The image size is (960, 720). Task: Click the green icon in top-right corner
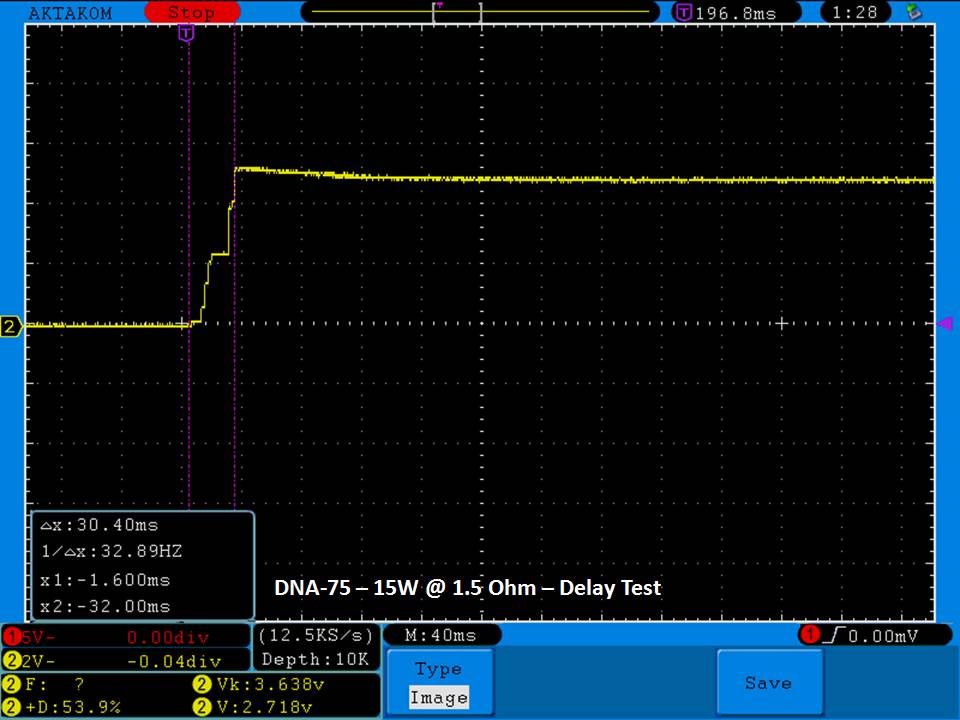[x=912, y=13]
